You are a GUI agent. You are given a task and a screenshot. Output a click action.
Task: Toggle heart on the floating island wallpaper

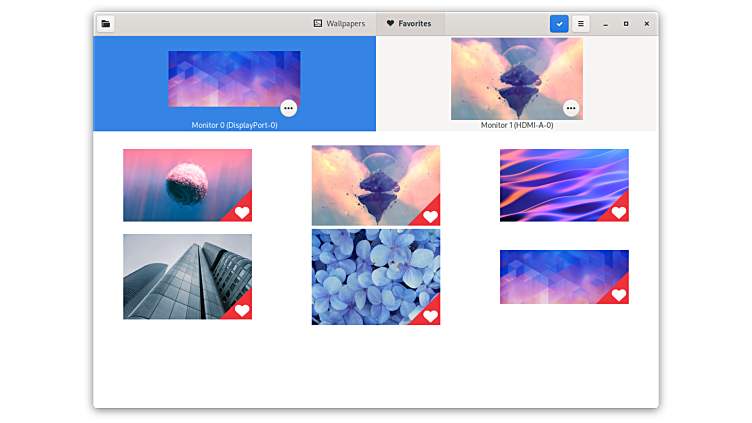point(430,216)
